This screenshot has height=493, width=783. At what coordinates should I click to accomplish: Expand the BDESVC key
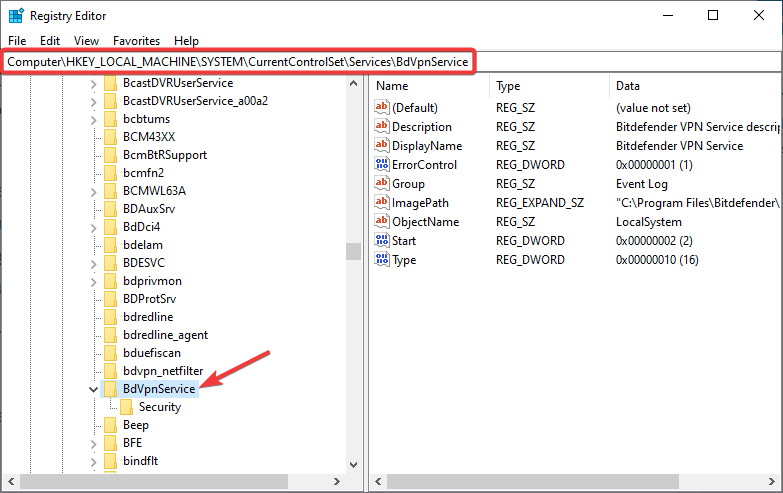point(93,264)
